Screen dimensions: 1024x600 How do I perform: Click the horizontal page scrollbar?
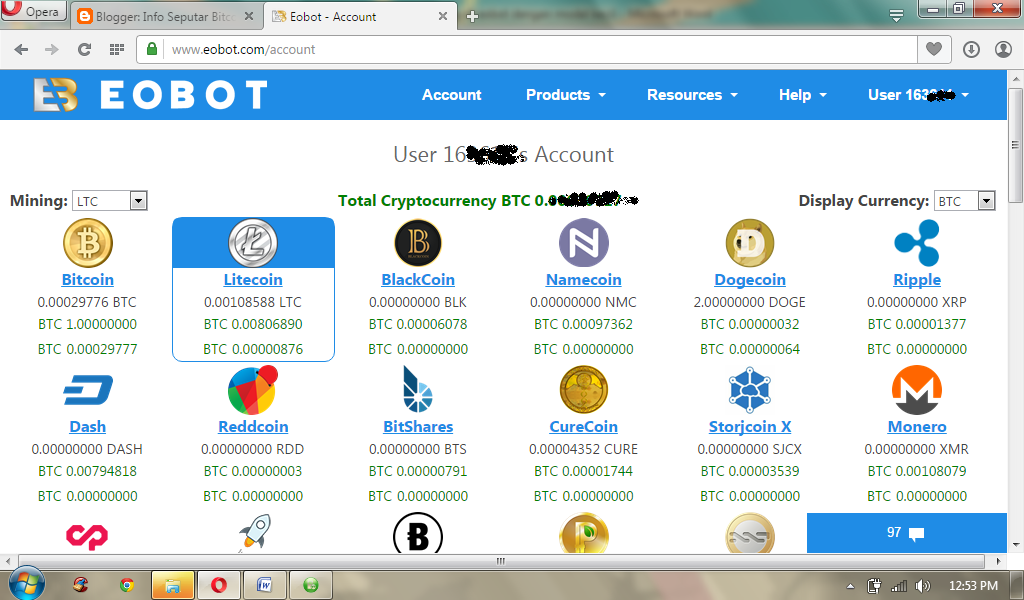click(x=501, y=561)
